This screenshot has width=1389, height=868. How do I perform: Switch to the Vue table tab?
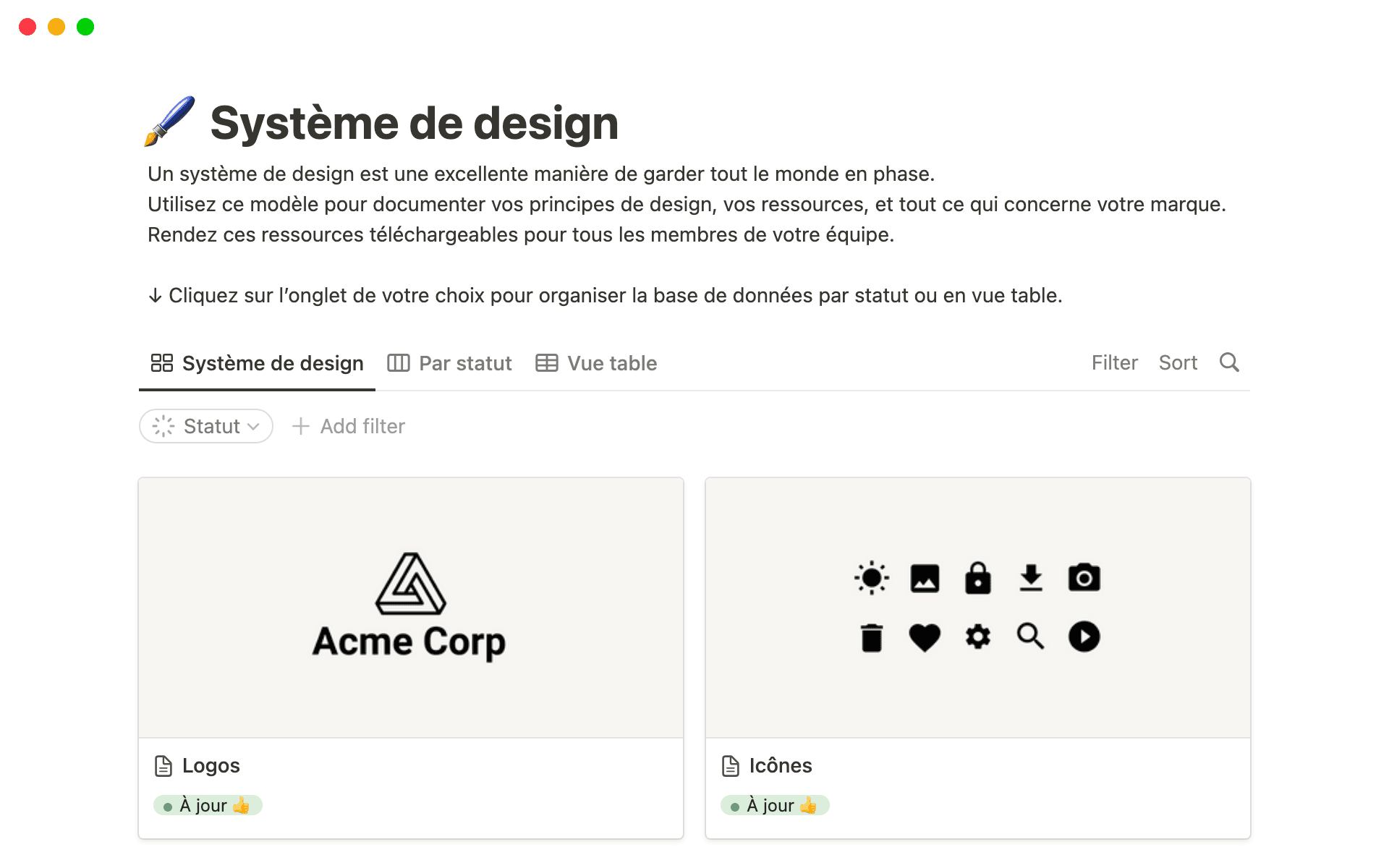(x=612, y=362)
